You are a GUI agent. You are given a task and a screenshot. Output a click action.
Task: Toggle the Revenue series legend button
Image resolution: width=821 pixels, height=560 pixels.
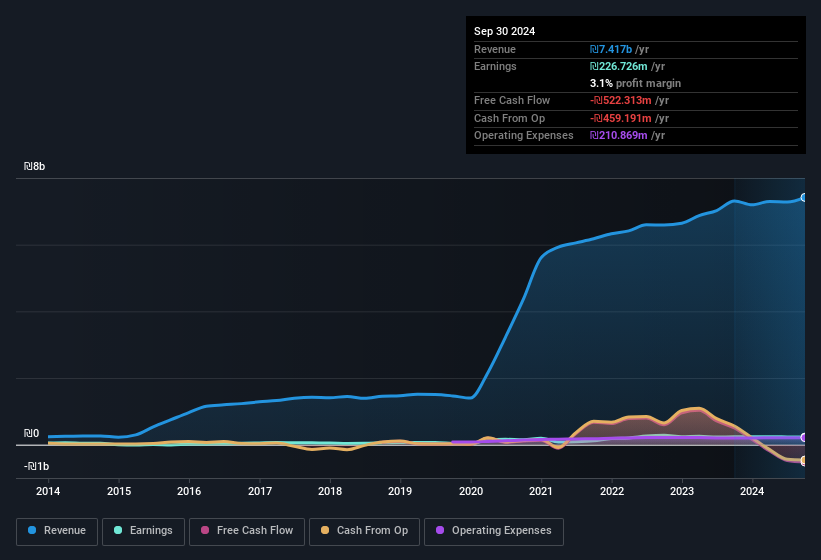pyautogui.click(x=57, y=532)
